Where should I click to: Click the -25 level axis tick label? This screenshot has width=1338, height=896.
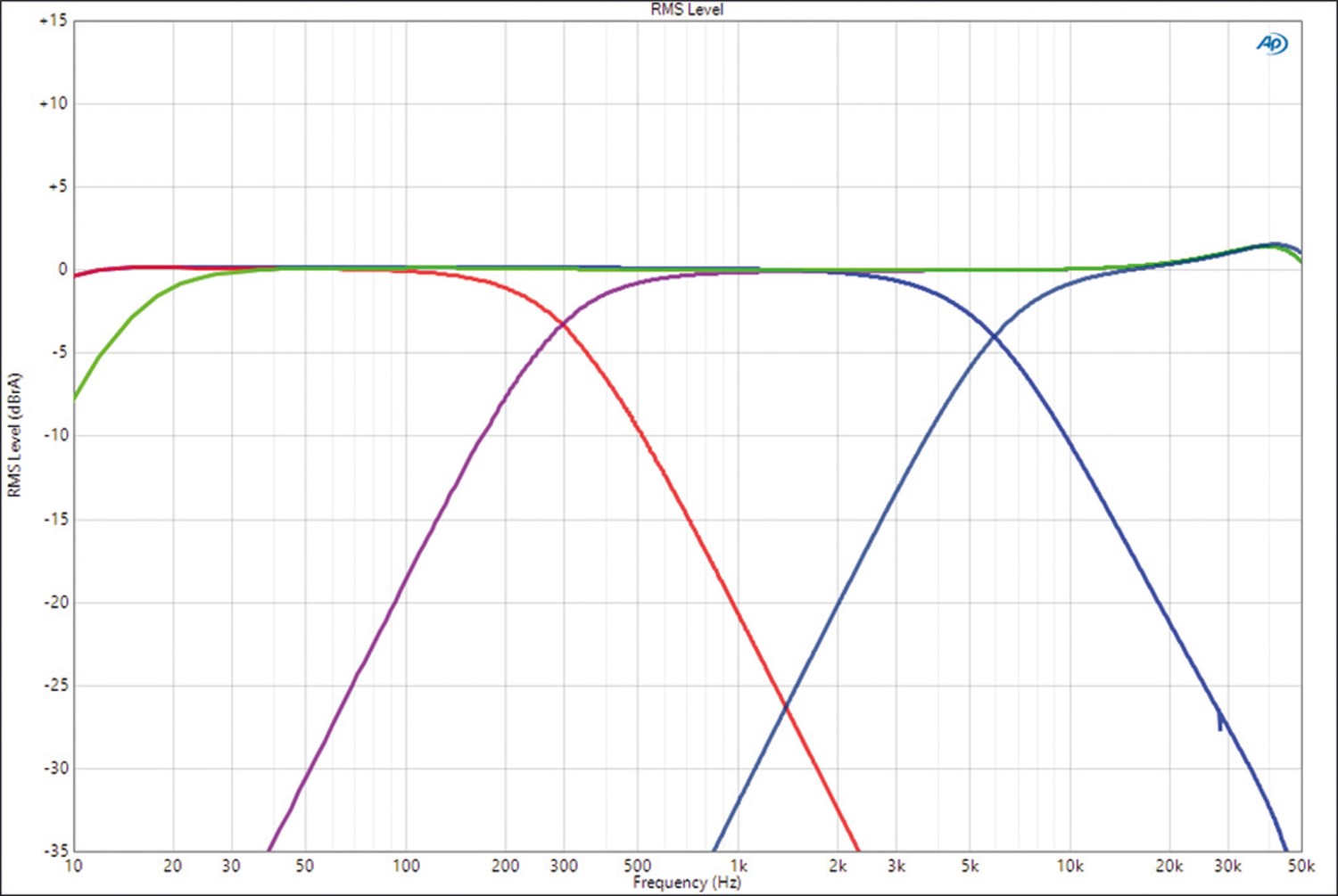[55, 685]
